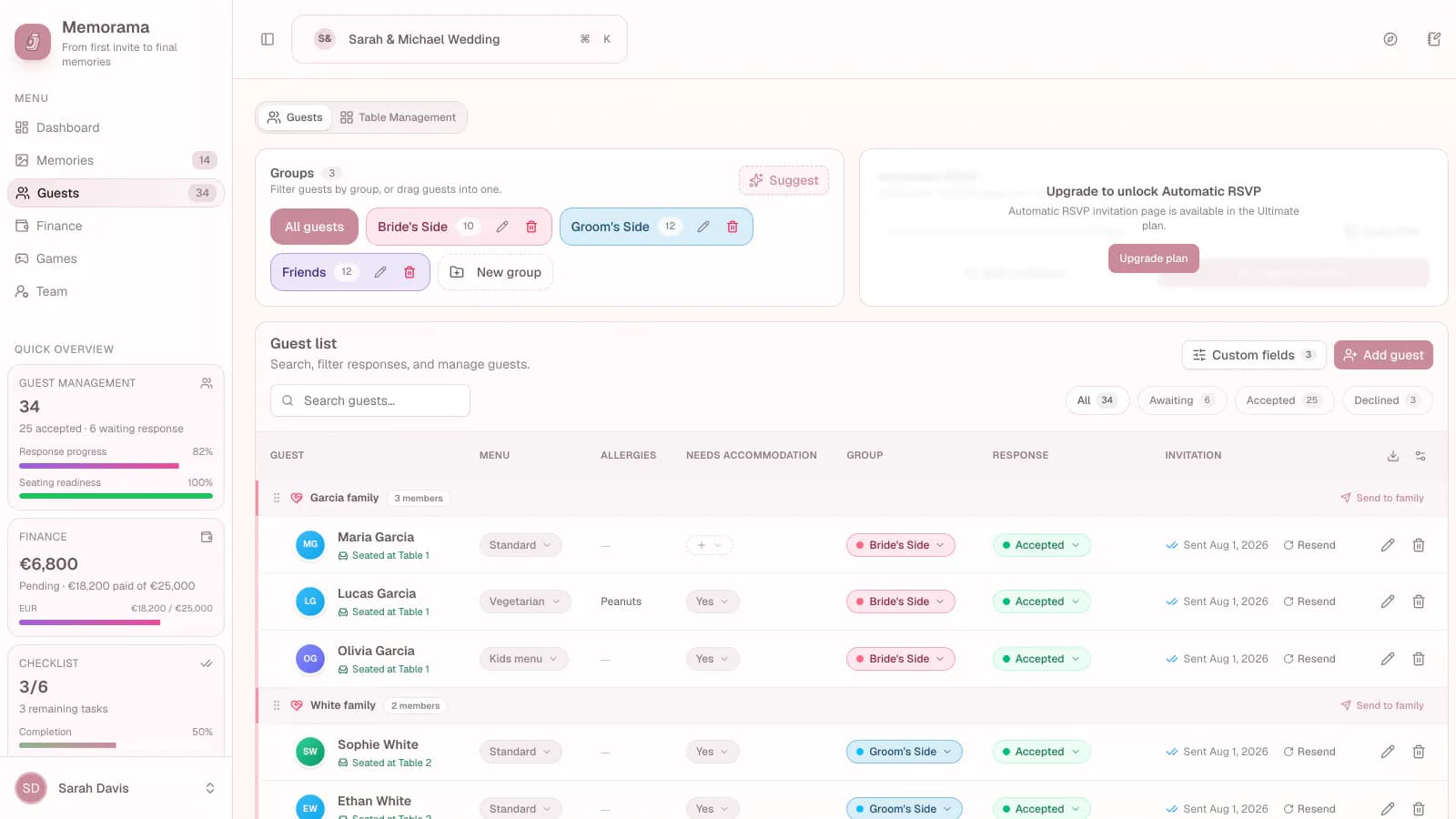Open Dashboard in sidebar menu

[x=116, y=127]
